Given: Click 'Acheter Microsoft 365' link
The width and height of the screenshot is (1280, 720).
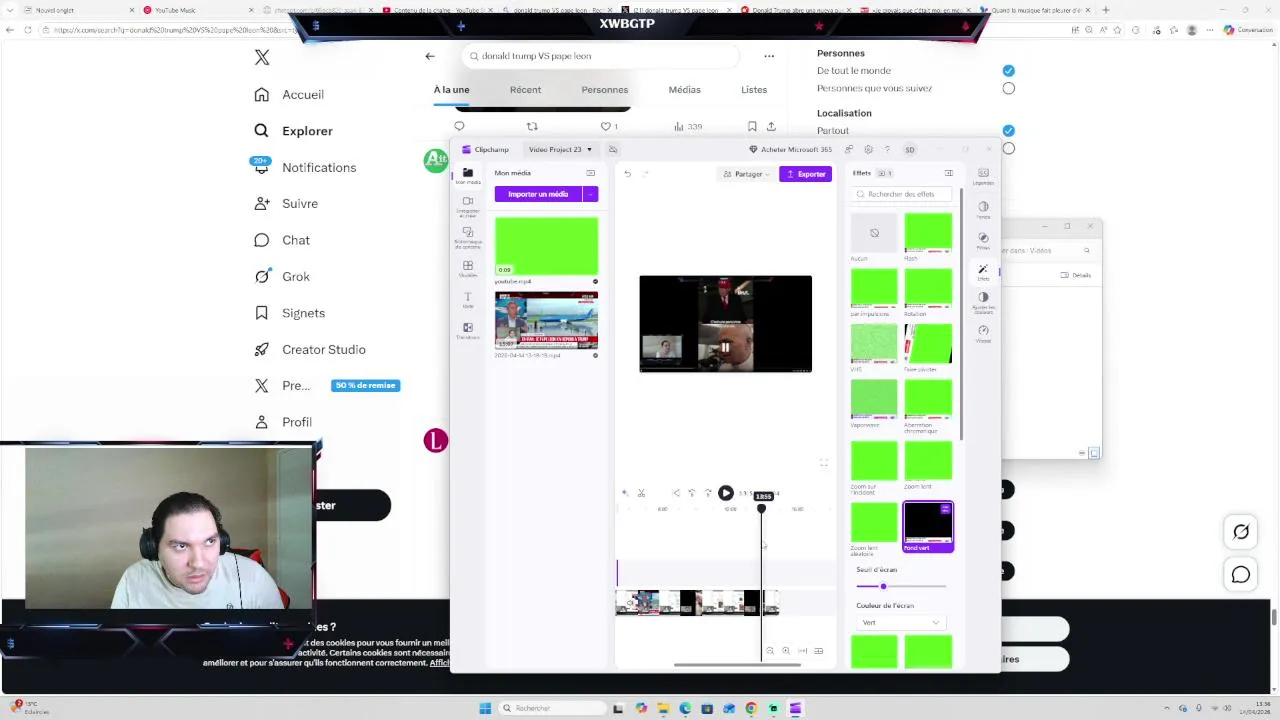Looking at the screenshot, I should [790, 150].
